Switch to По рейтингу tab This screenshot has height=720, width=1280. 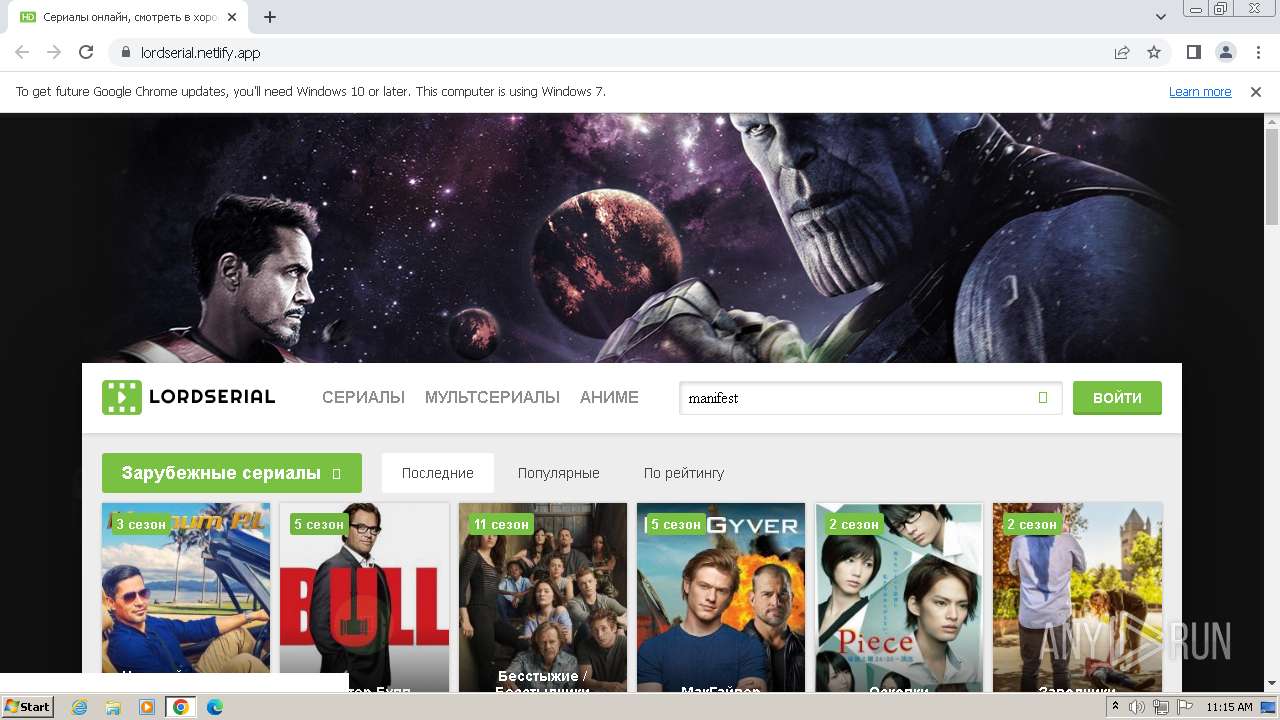click(x=684, y=473)
